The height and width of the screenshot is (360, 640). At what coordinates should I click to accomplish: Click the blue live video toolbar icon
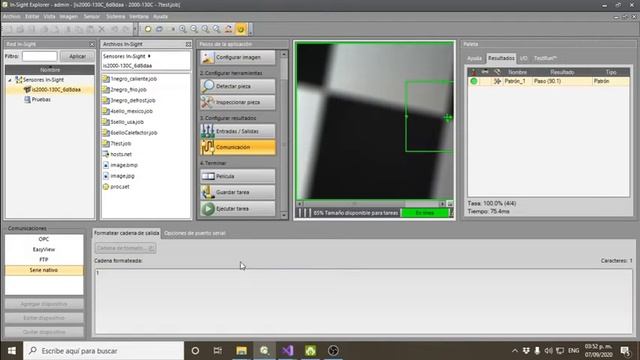point(160,29)
